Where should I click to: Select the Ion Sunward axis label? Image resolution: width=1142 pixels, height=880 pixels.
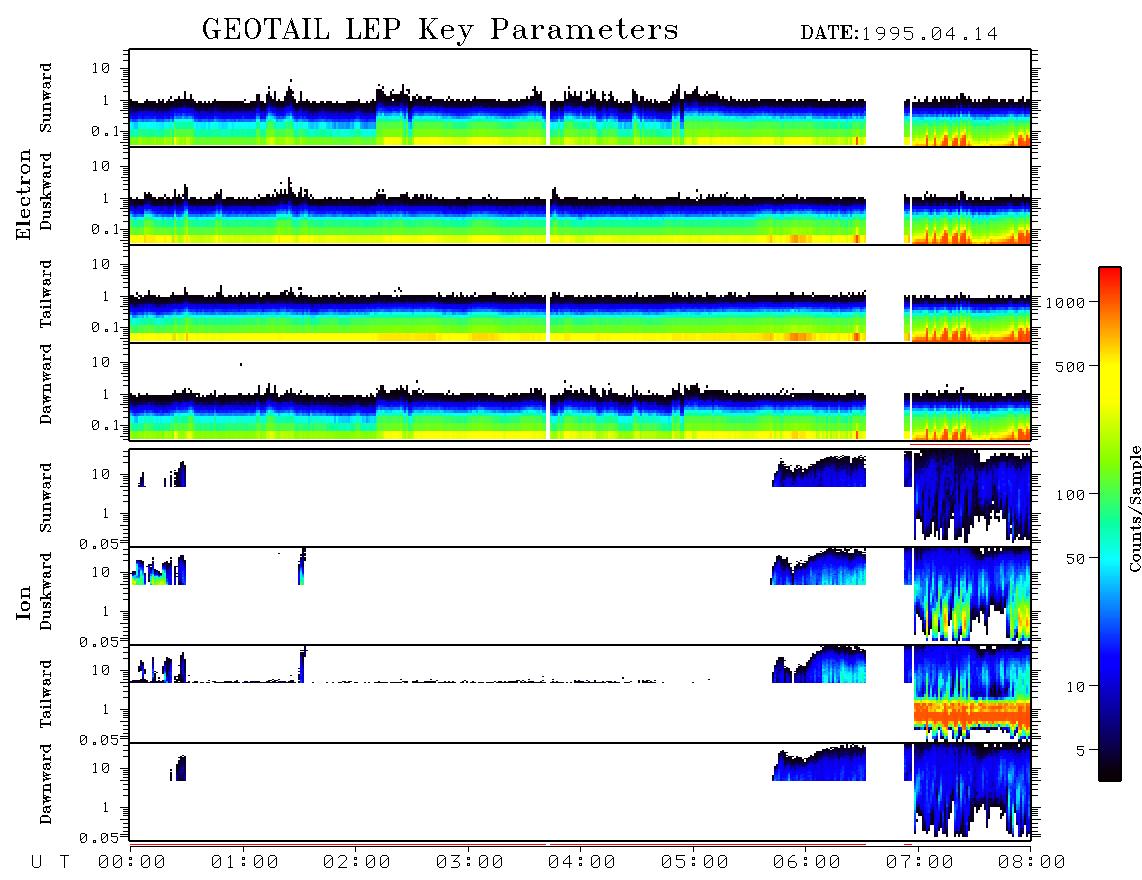46,498
